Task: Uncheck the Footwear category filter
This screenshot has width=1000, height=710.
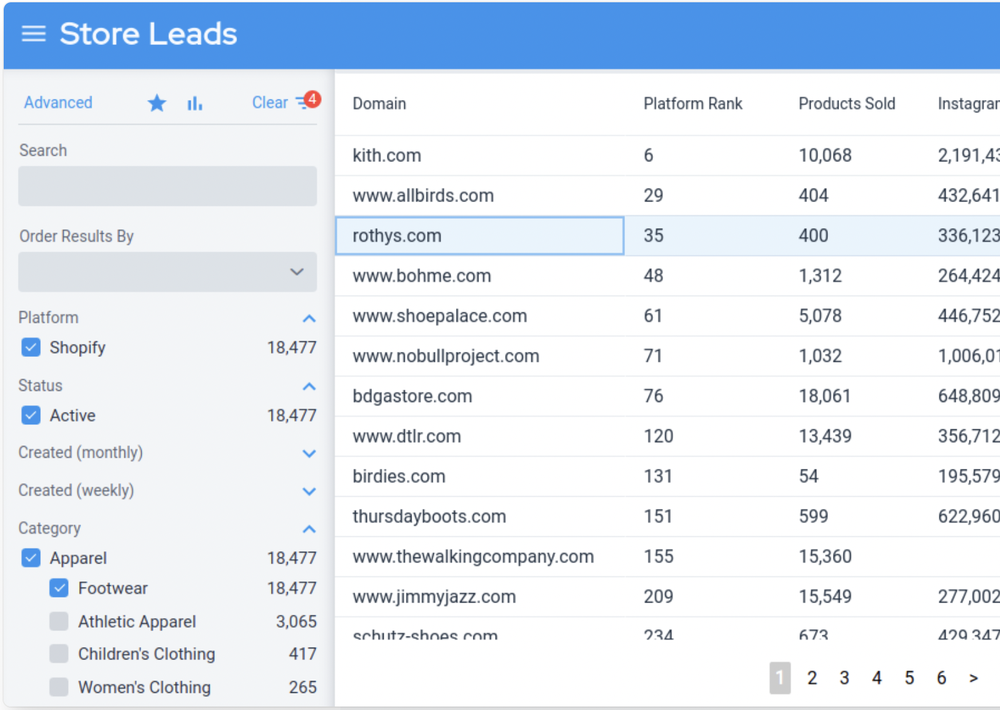Action: click(x=58, y=589)
